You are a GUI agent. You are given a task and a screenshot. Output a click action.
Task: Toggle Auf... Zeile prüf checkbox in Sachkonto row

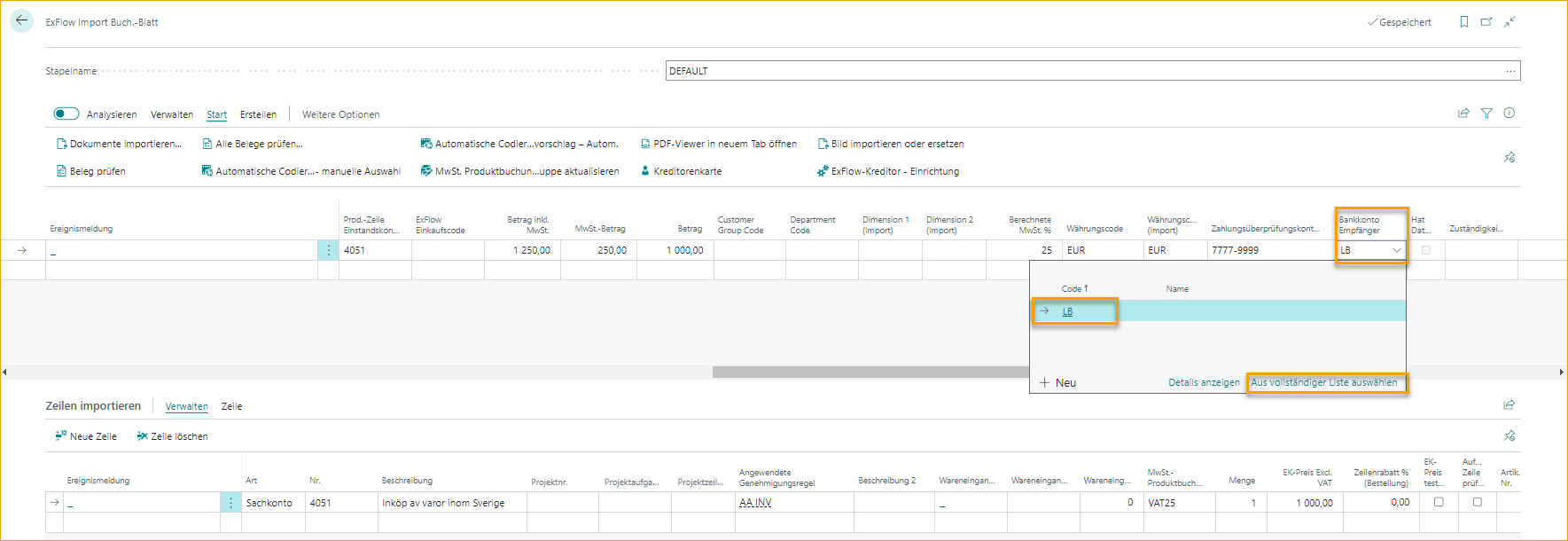point(1477,502)
